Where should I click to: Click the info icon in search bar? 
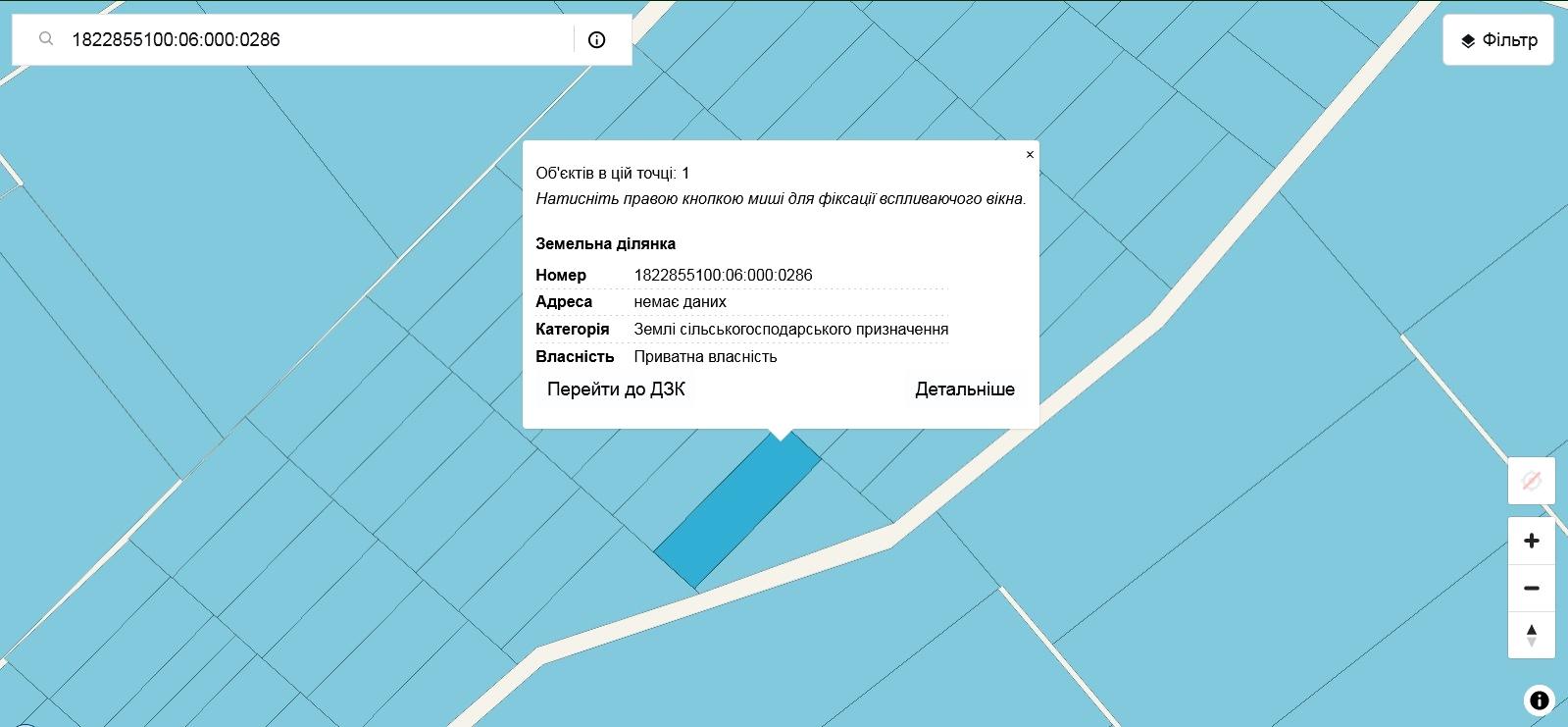596,40
